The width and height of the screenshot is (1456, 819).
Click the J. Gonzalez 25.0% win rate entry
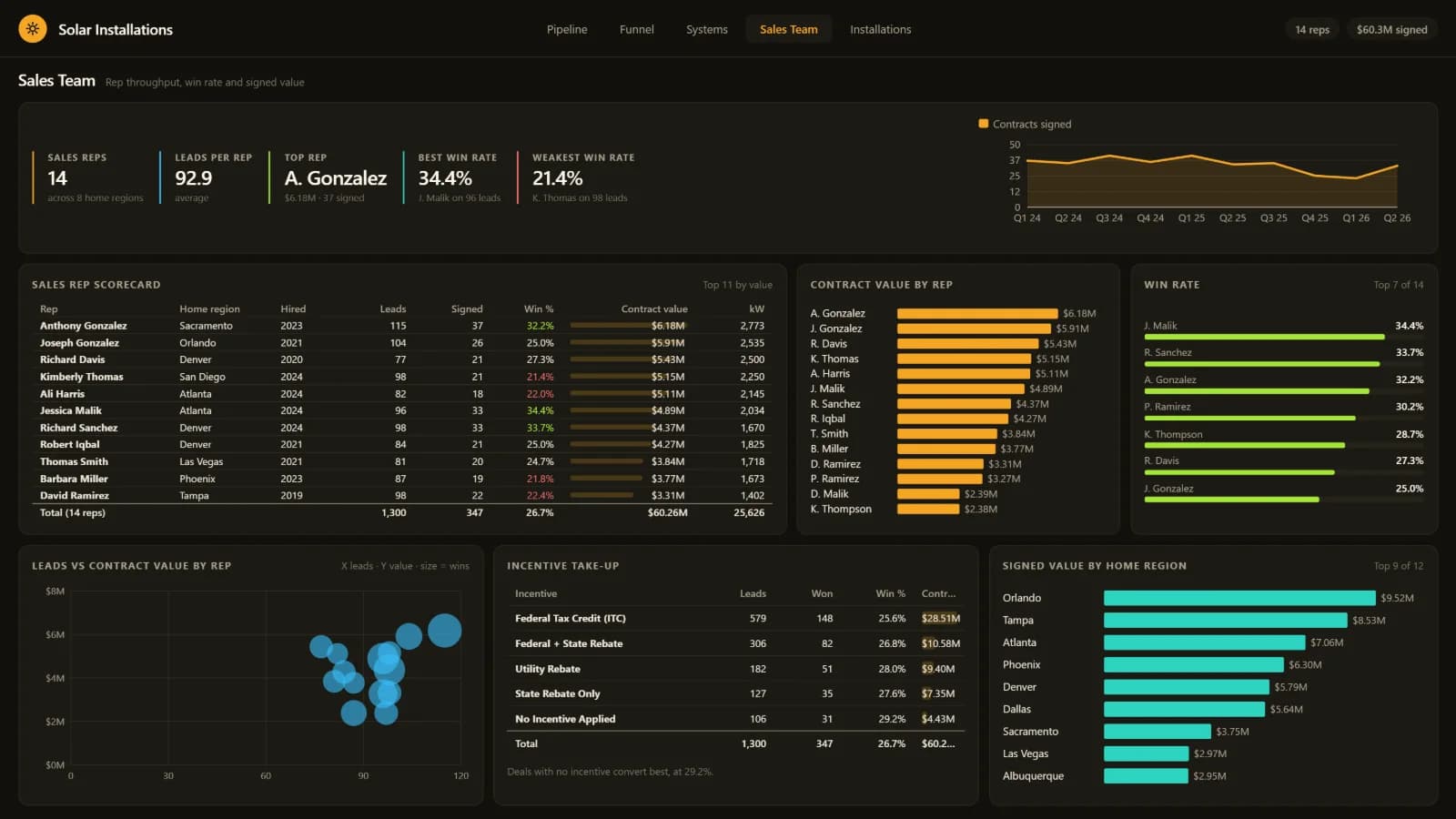[x=1284, y=492]
